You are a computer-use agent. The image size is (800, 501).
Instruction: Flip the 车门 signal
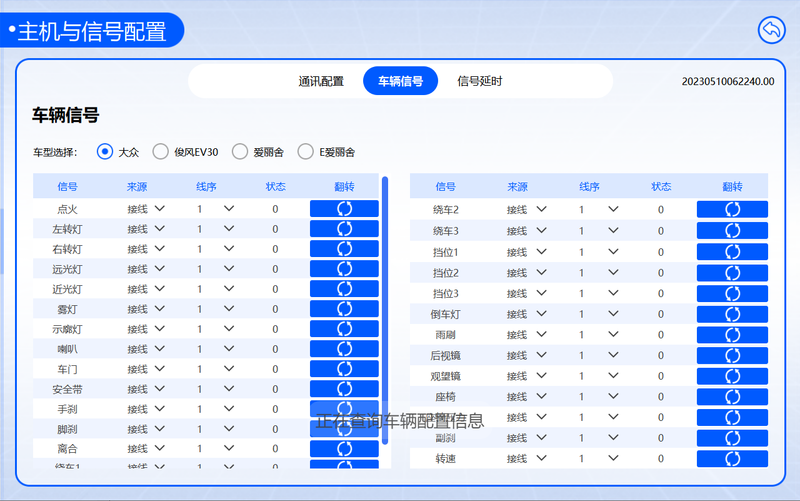pyautogui.click(x=344, y=368)
